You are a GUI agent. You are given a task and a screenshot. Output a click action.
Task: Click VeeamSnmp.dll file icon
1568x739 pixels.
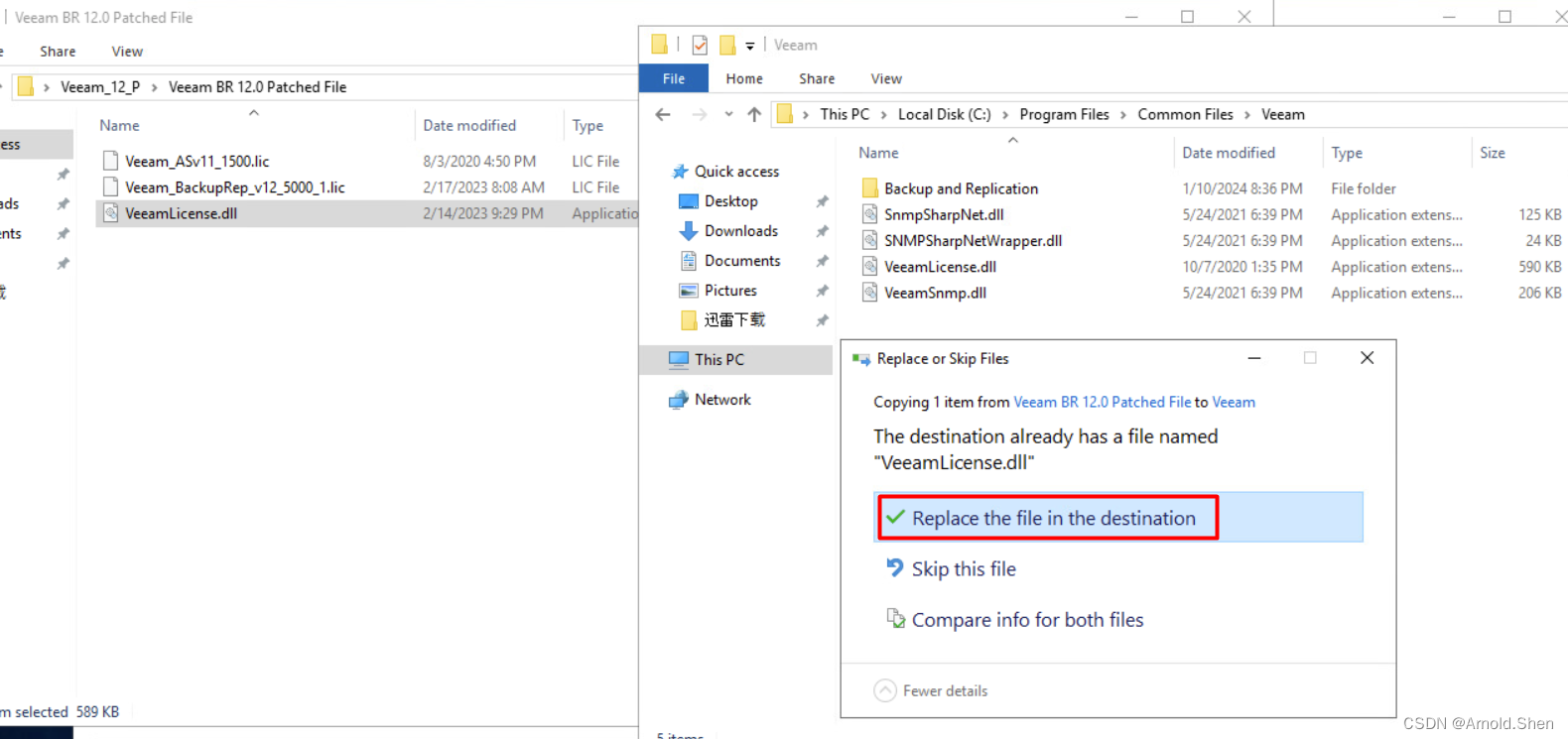[870, 293]
